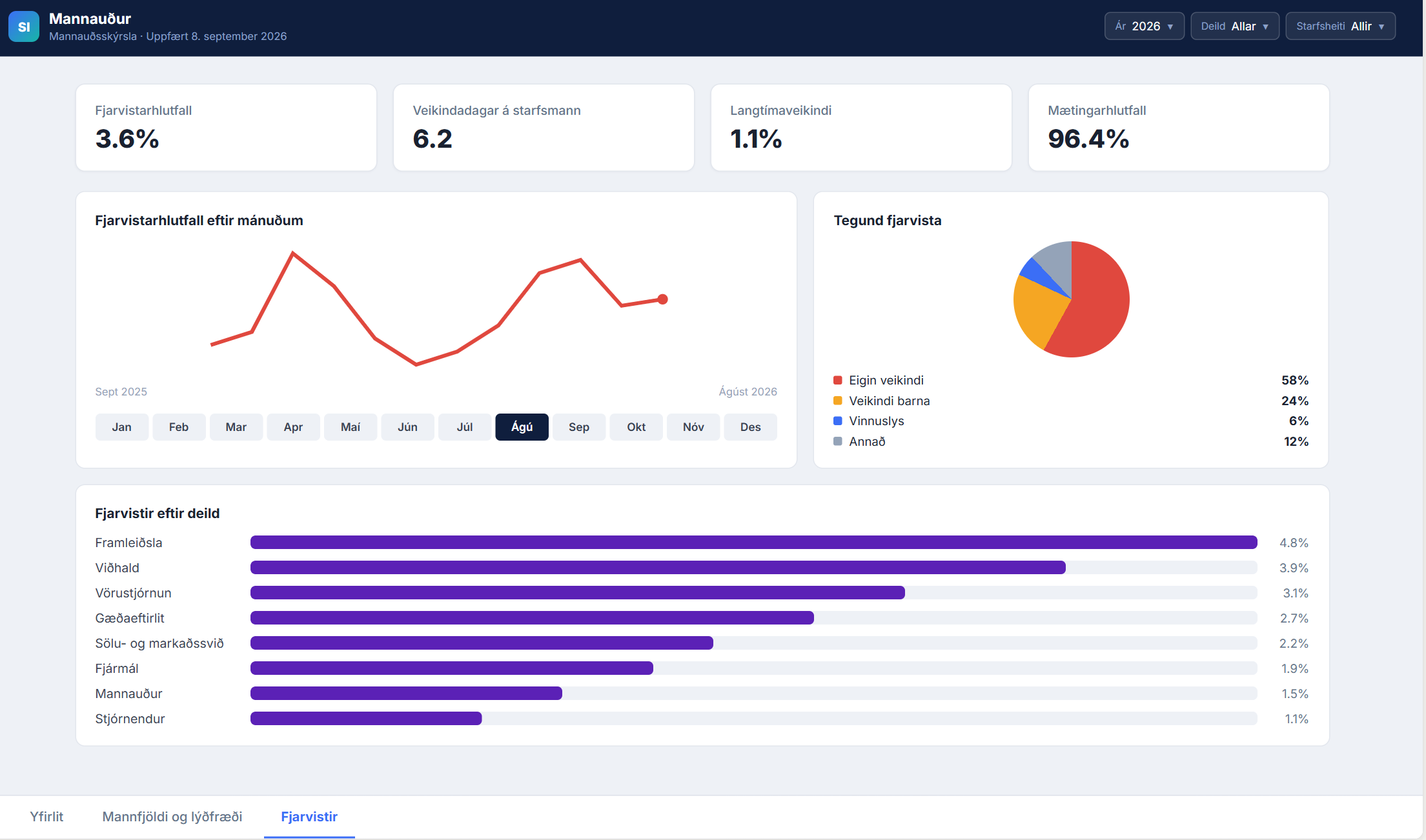Click the red Eigin veikindi legend swatch

[838, 381]
